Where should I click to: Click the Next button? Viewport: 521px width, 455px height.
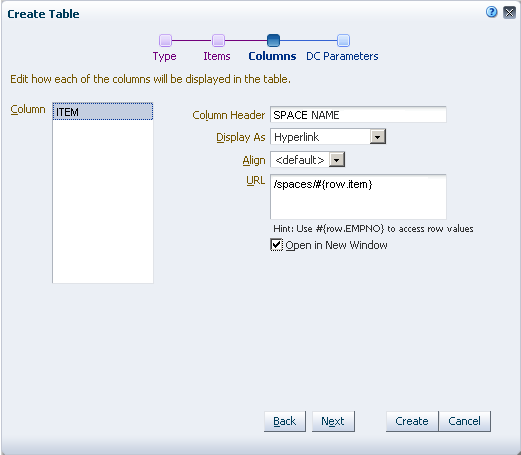click(333, 421)
